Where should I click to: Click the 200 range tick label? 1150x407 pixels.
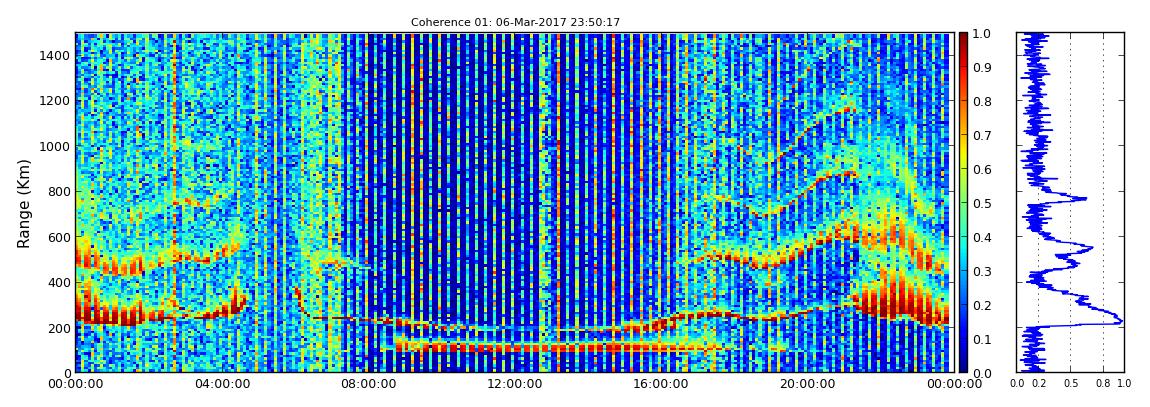coord(58,328)
